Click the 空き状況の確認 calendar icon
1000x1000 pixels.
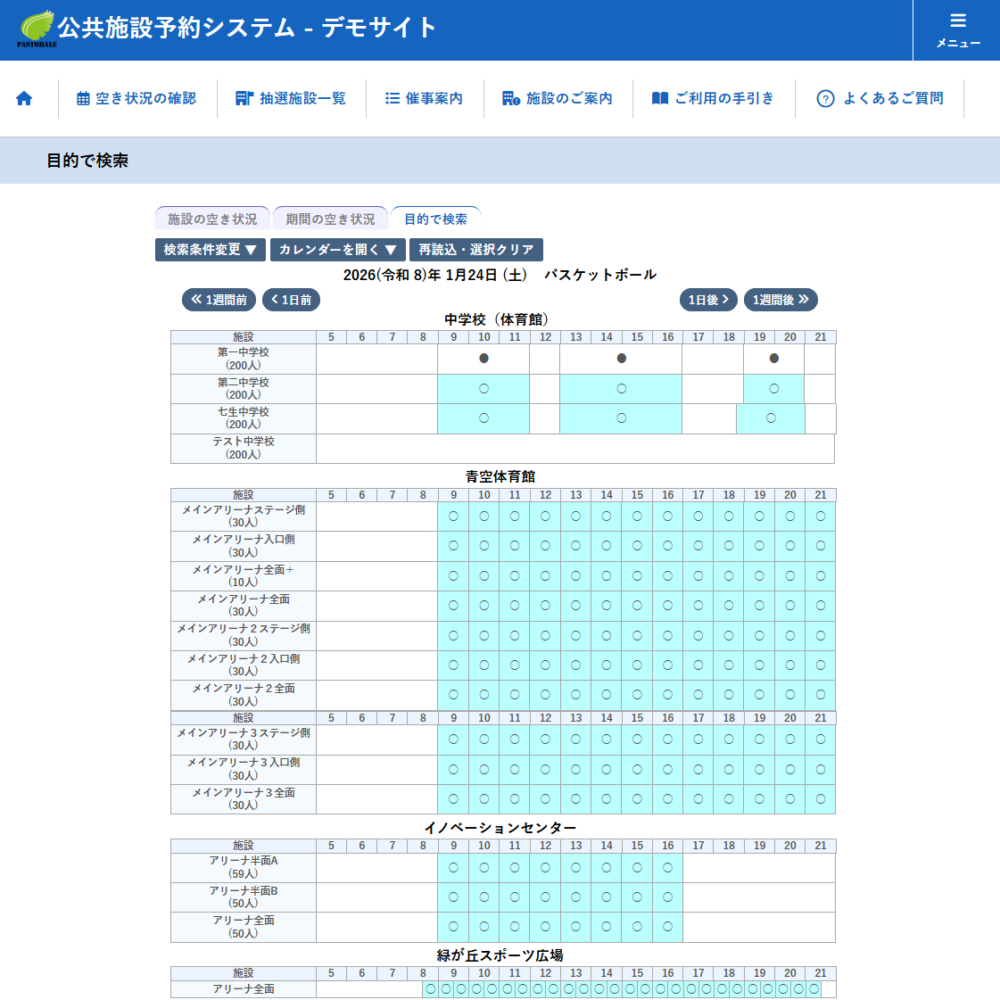pos(83,98)
